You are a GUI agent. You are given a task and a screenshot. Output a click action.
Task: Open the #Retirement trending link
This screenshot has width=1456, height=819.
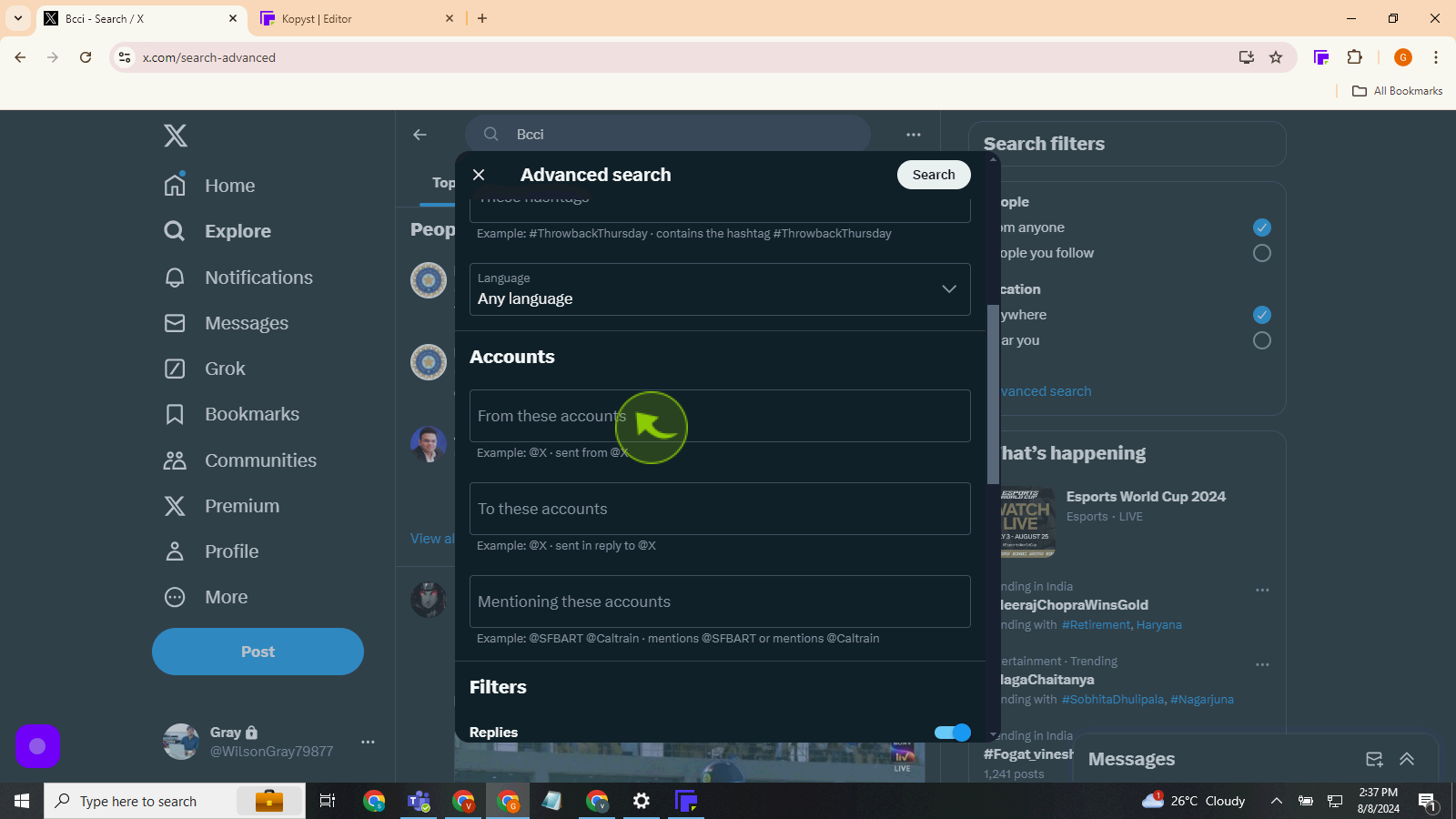(1096, 625)
